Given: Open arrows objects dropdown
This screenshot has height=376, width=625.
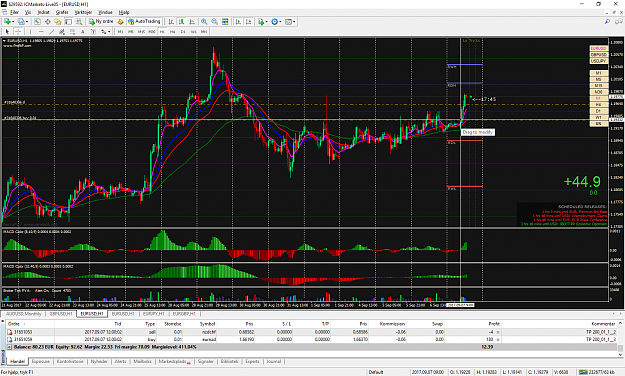Looking at the screenshot, I should [x=106, y=31].
